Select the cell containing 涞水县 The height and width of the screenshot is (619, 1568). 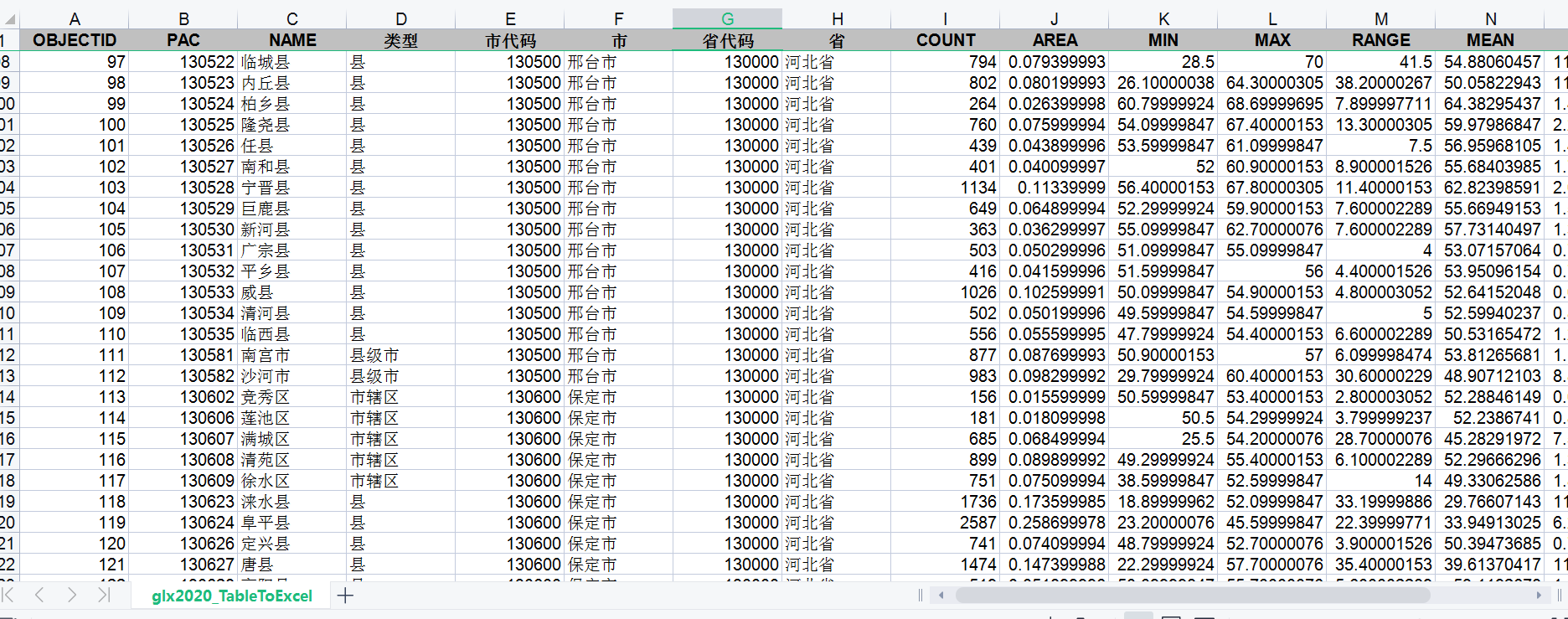[x=292, y=502]
